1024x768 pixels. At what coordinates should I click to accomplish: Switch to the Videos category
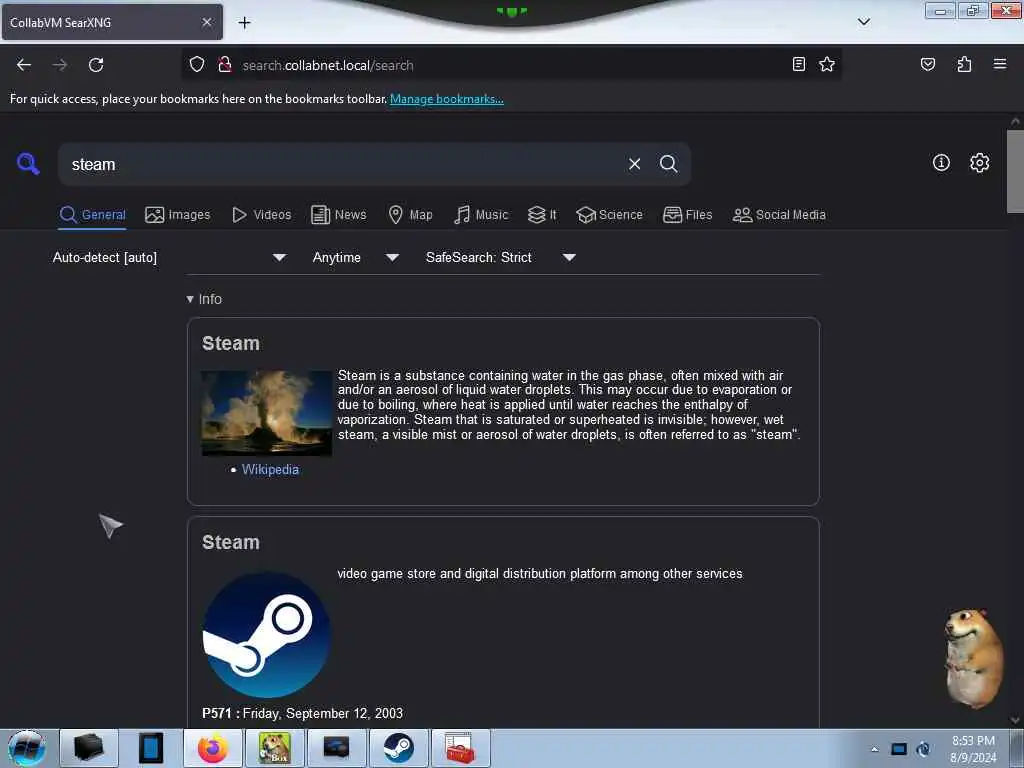click(x=262, y=215)
